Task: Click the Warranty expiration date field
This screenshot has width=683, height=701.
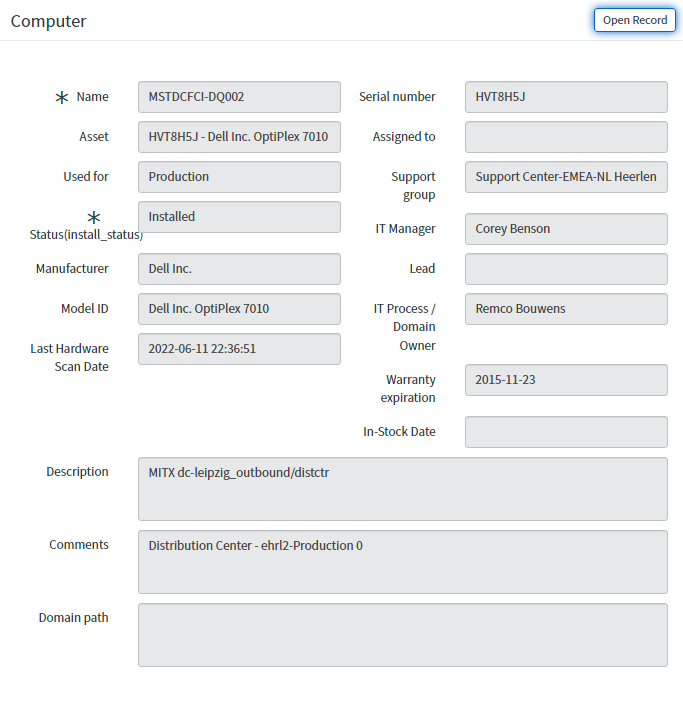Action: click(566, 380)
